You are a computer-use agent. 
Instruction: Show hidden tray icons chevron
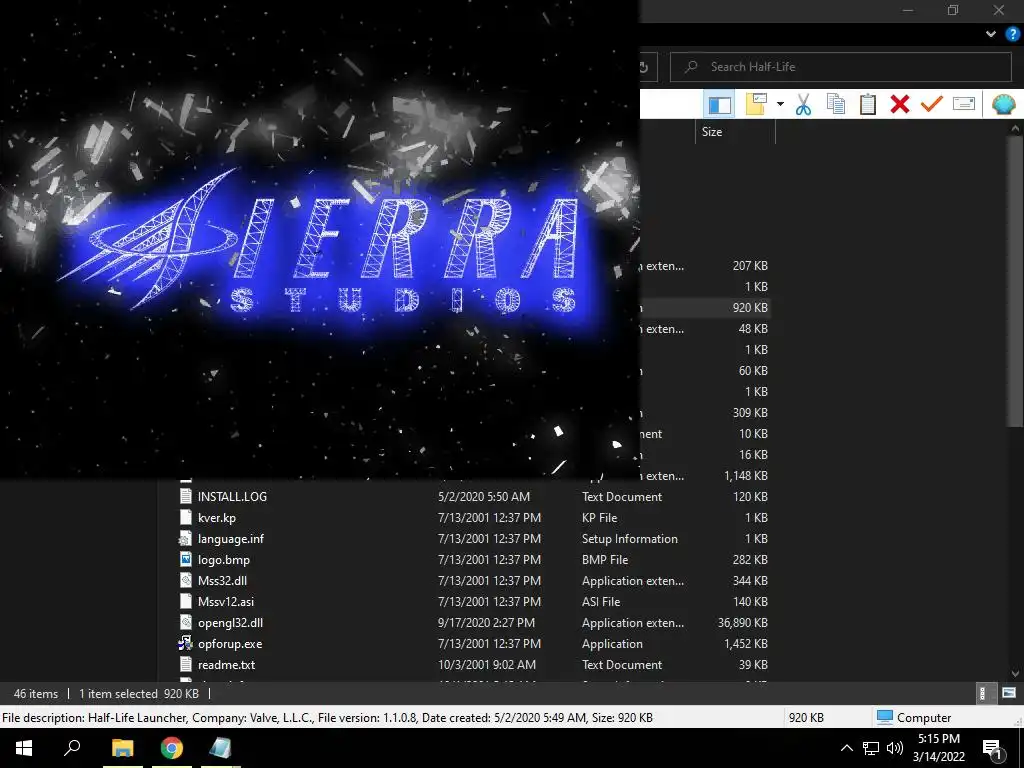pyautogui.click(x=846, y=748)
